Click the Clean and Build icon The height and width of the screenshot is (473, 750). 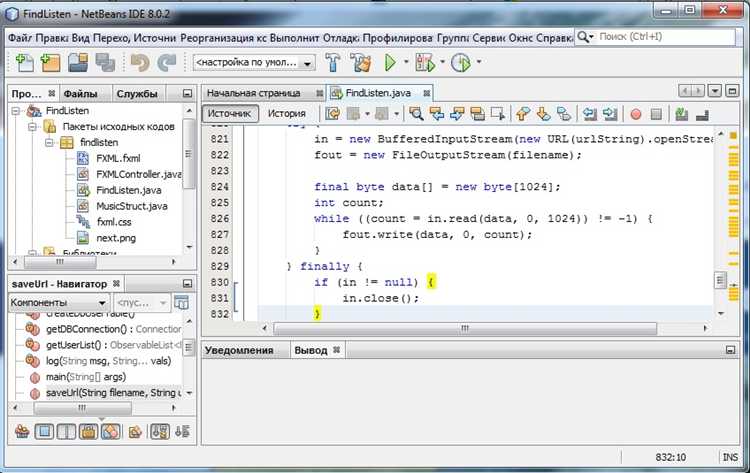[x=361, y=62]
